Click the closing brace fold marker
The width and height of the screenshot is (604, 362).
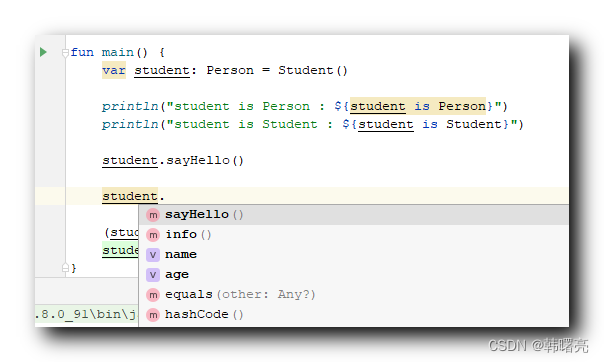(x=65, y=267)
